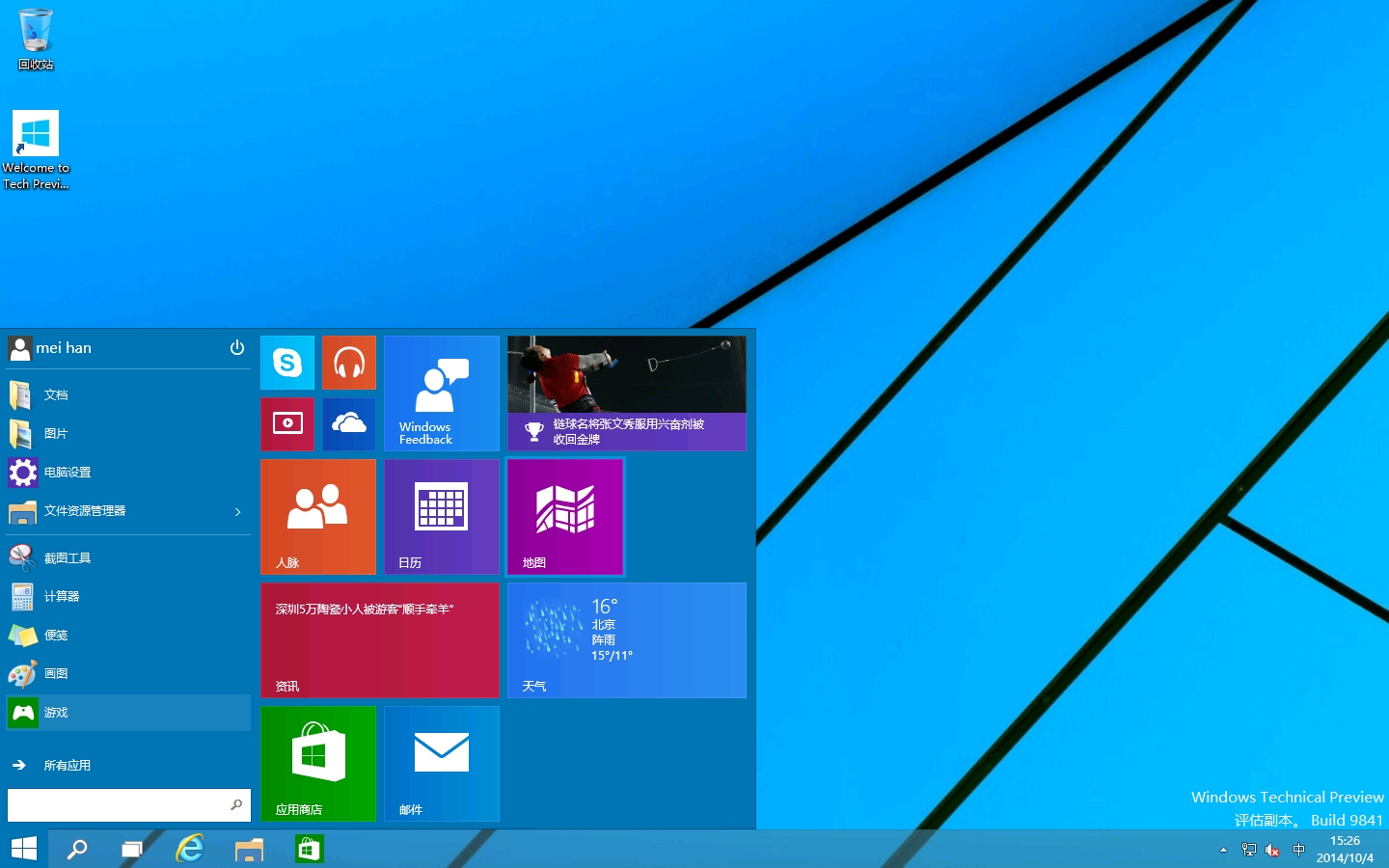
Task: Open the Music headphones tile
Action: pos(349,363)
